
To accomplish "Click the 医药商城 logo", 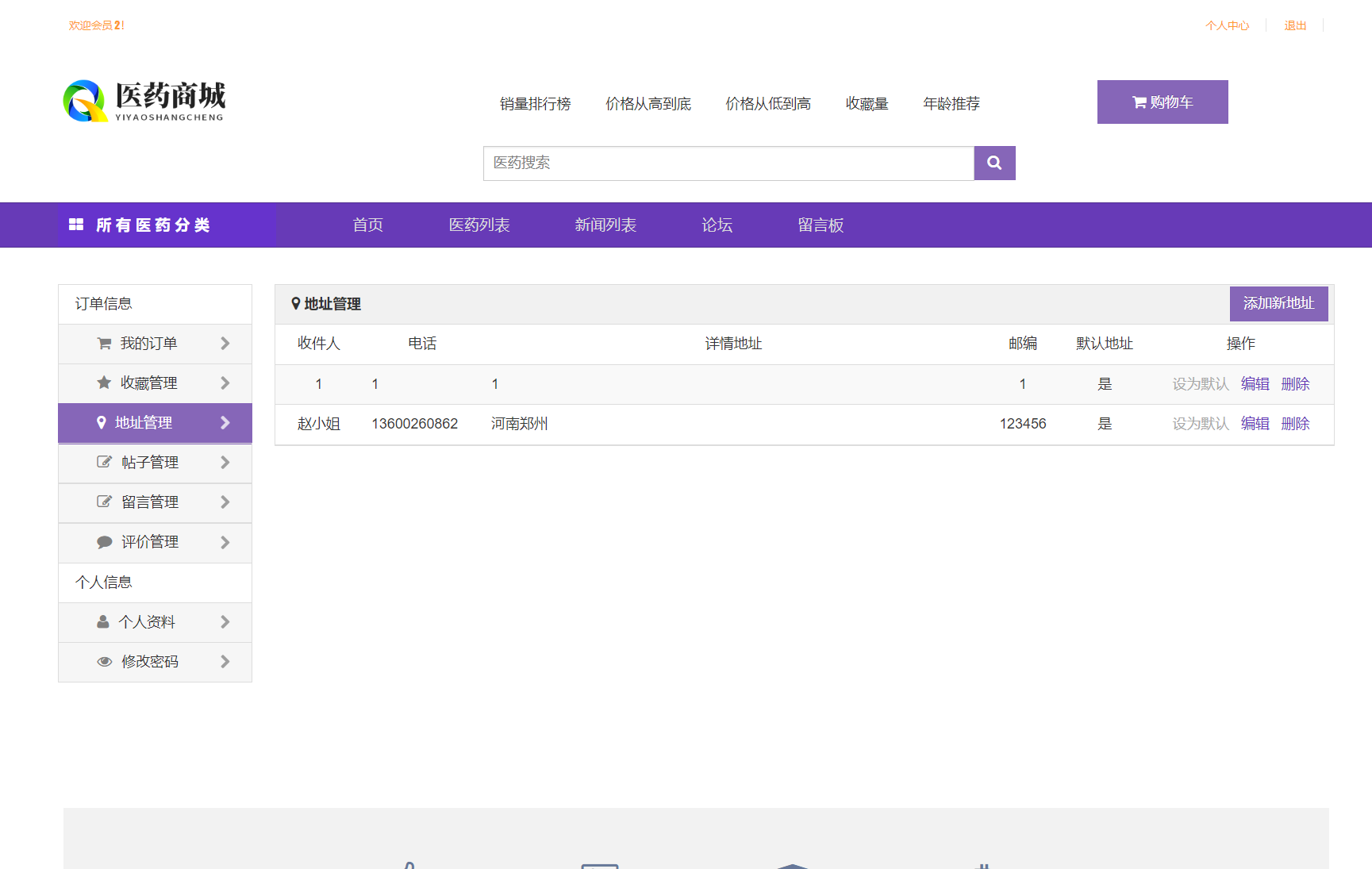I will (x=143, y=101).
